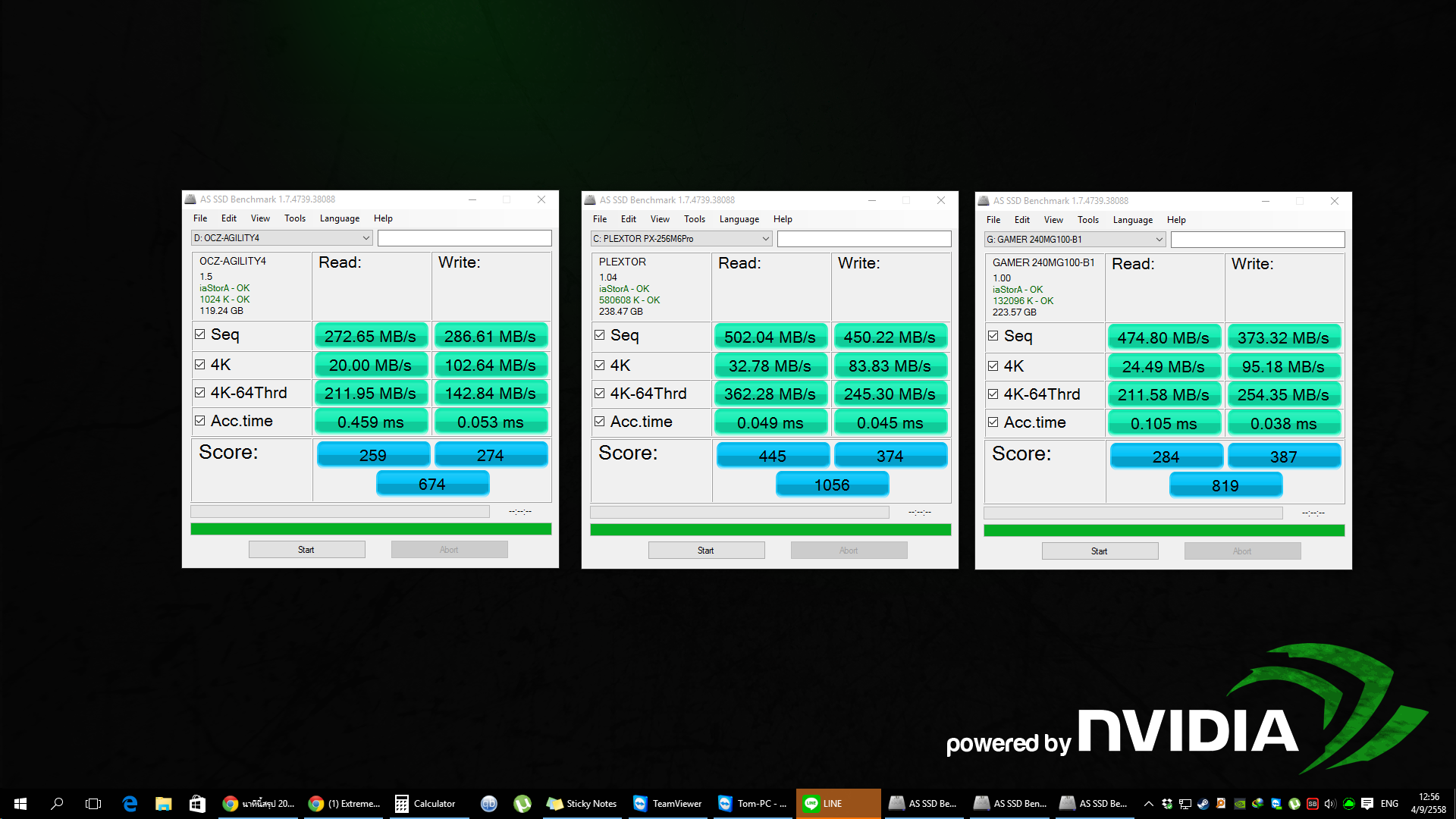The height and width of the screenshot is (819, 1456).
Task: Open File Explorer taskbar icon
Action: coord(163,804)
